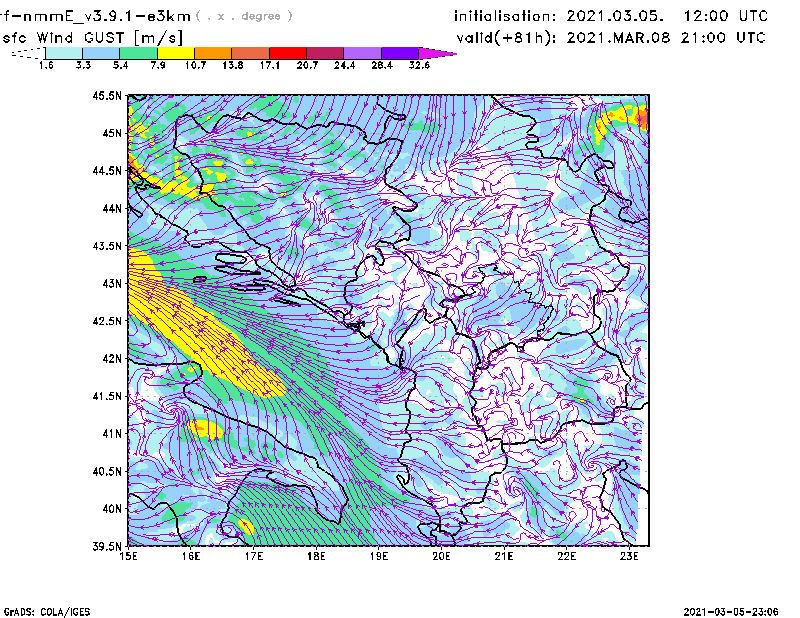Screen dimensions: 800x618
Task: Click the 18E longitude label
Action: pyautogui.click(x=316, y=556)
